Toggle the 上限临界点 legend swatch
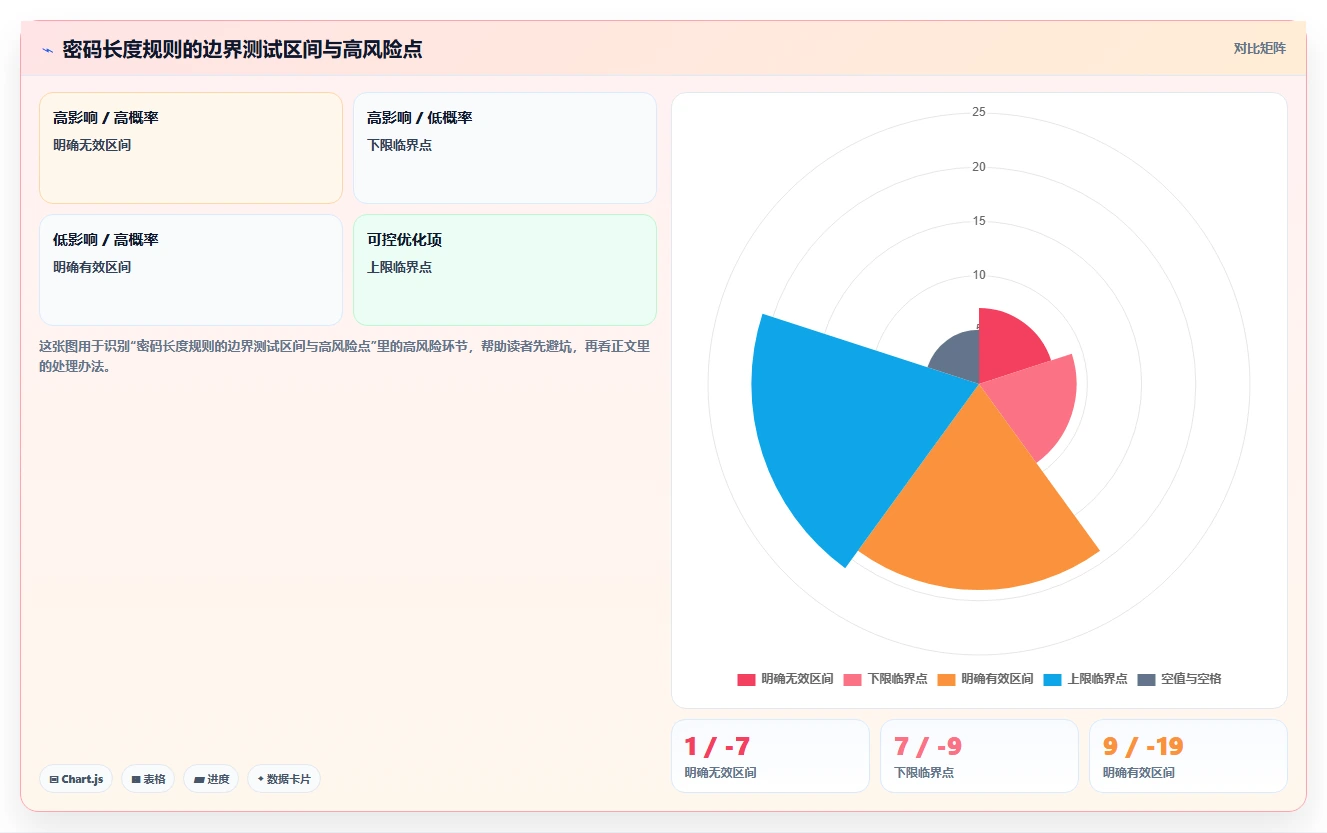This screenshot has width=1327, height=833. pyautogui.click(x=1052, y=679)
